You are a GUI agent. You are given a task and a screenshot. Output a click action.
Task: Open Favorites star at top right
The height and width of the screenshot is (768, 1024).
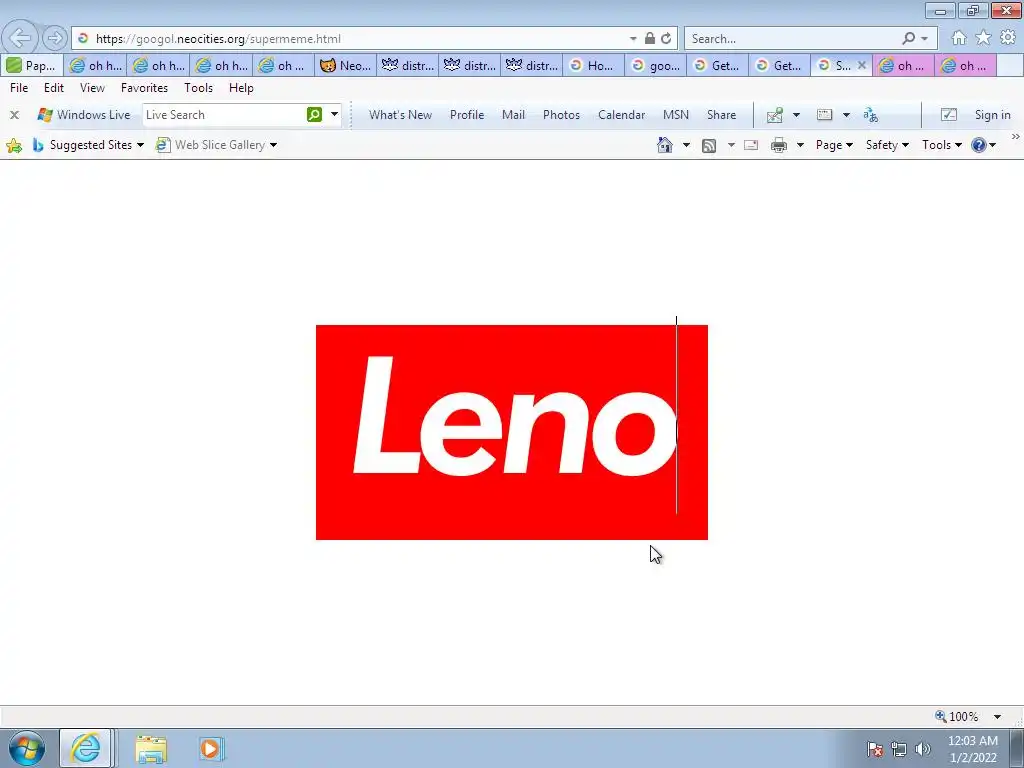point(983,38)
